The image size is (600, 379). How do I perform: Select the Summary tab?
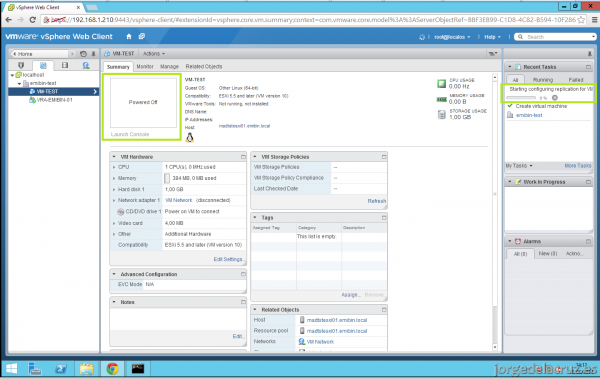pos(118,67)
